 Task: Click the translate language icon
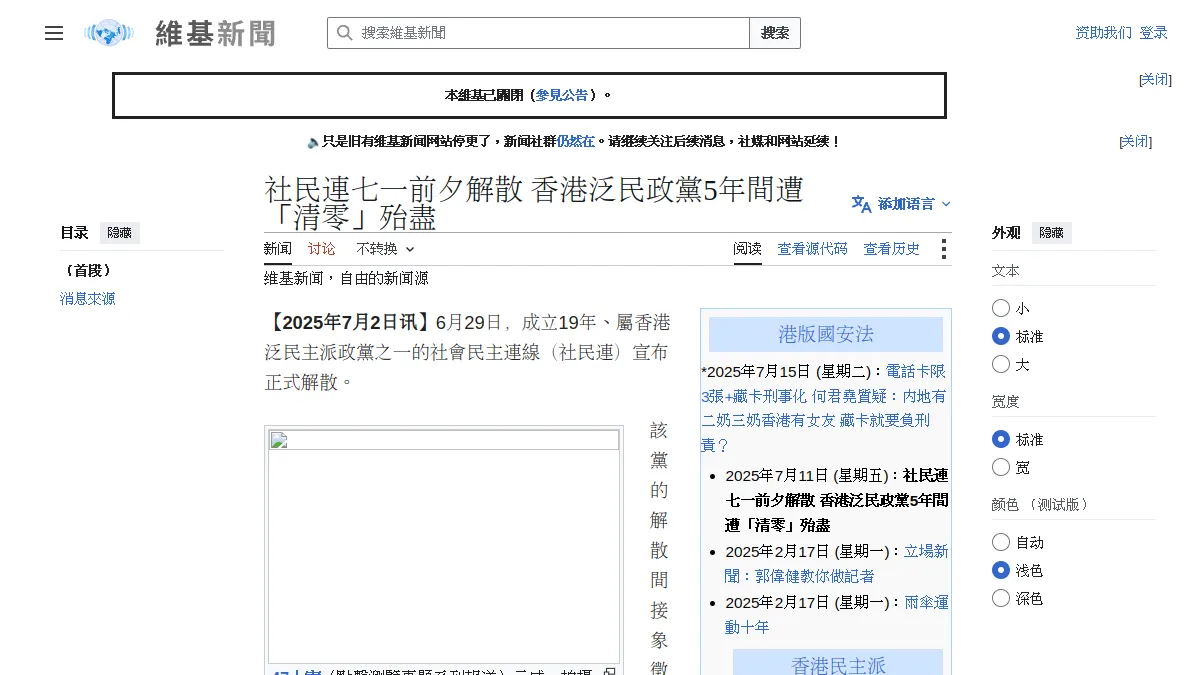(861, 204)
